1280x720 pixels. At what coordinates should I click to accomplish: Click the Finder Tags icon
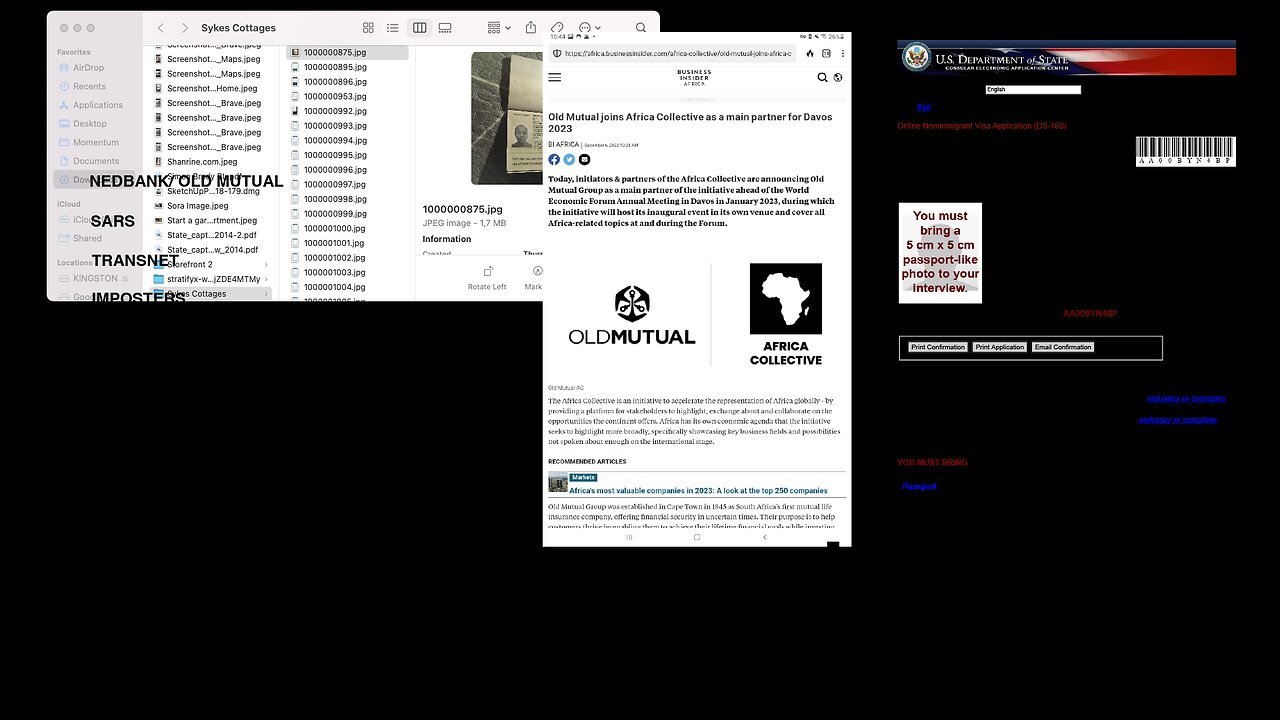tap(557, 28)
